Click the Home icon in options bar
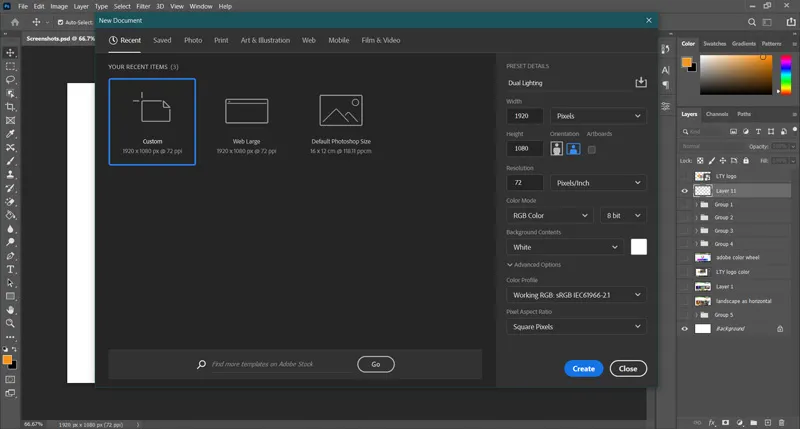The height and width of the screenshot is (429, 800). coord(15,22)
